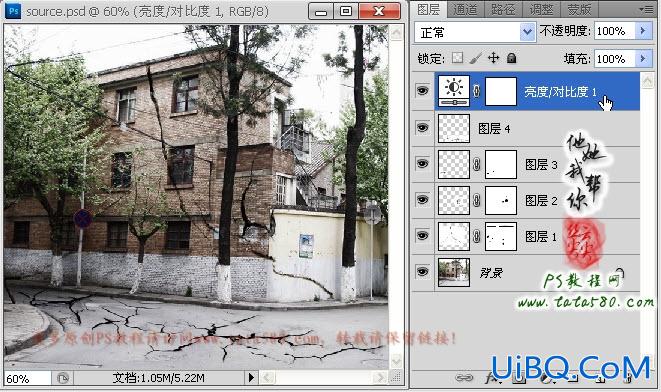The width and height of the screenshot is (661, 392).
Task: Switch to the 图层 tab
Action: [428, 9]
